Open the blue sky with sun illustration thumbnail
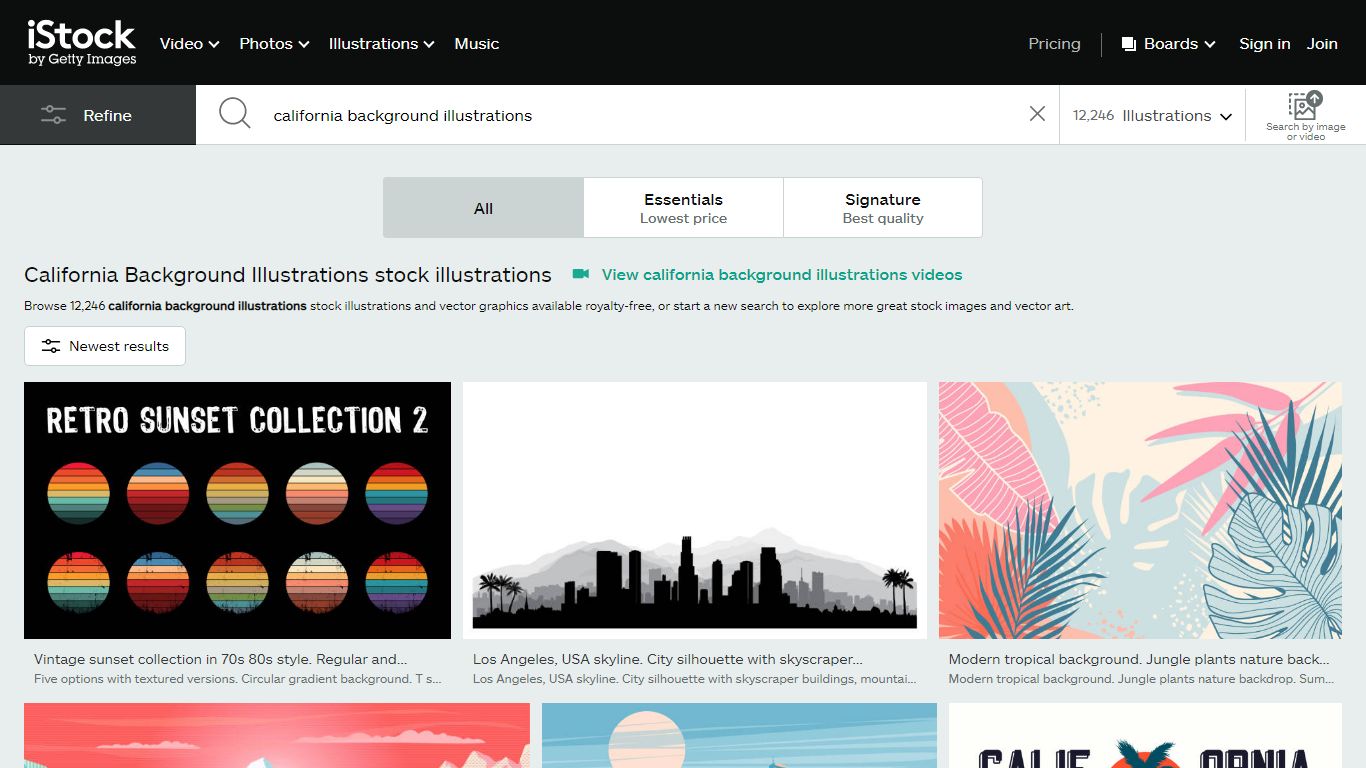The height and width of the screenshot is (768, 1366). (x=739, y=736)
